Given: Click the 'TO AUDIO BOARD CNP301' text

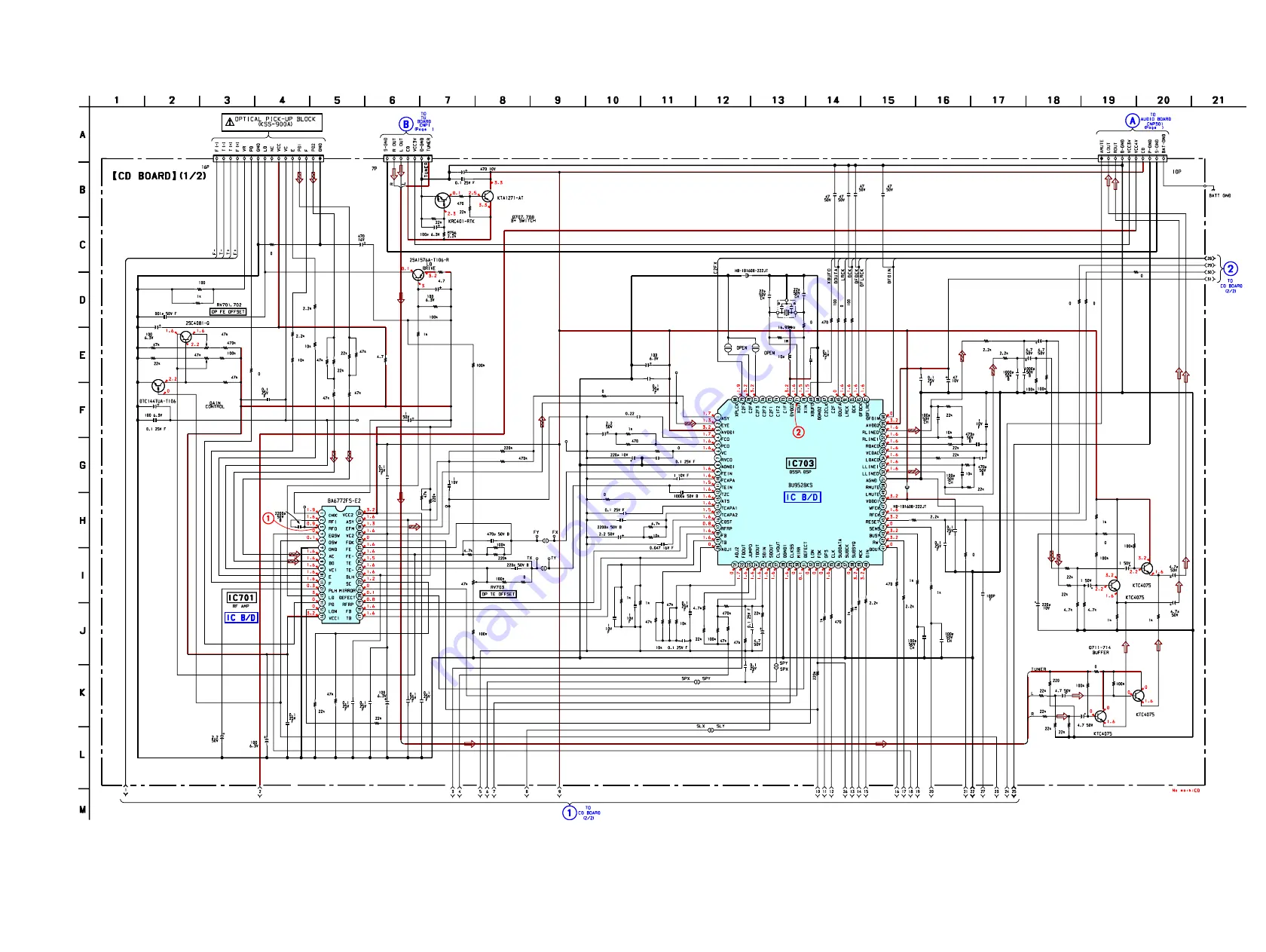Looking at the screenshot, I should pyautogui.click(x=1155, y=121).
